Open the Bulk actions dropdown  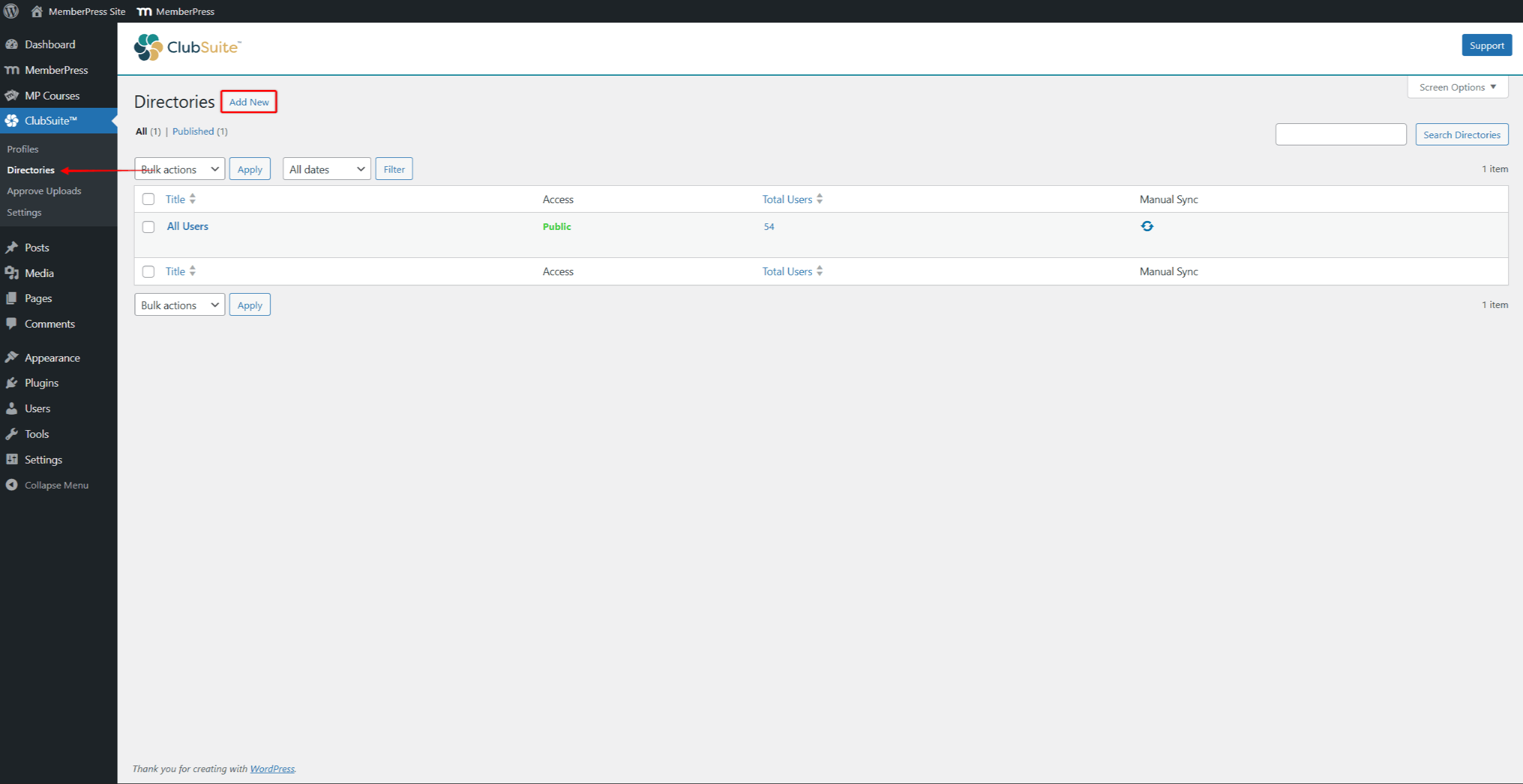(179, 169)
